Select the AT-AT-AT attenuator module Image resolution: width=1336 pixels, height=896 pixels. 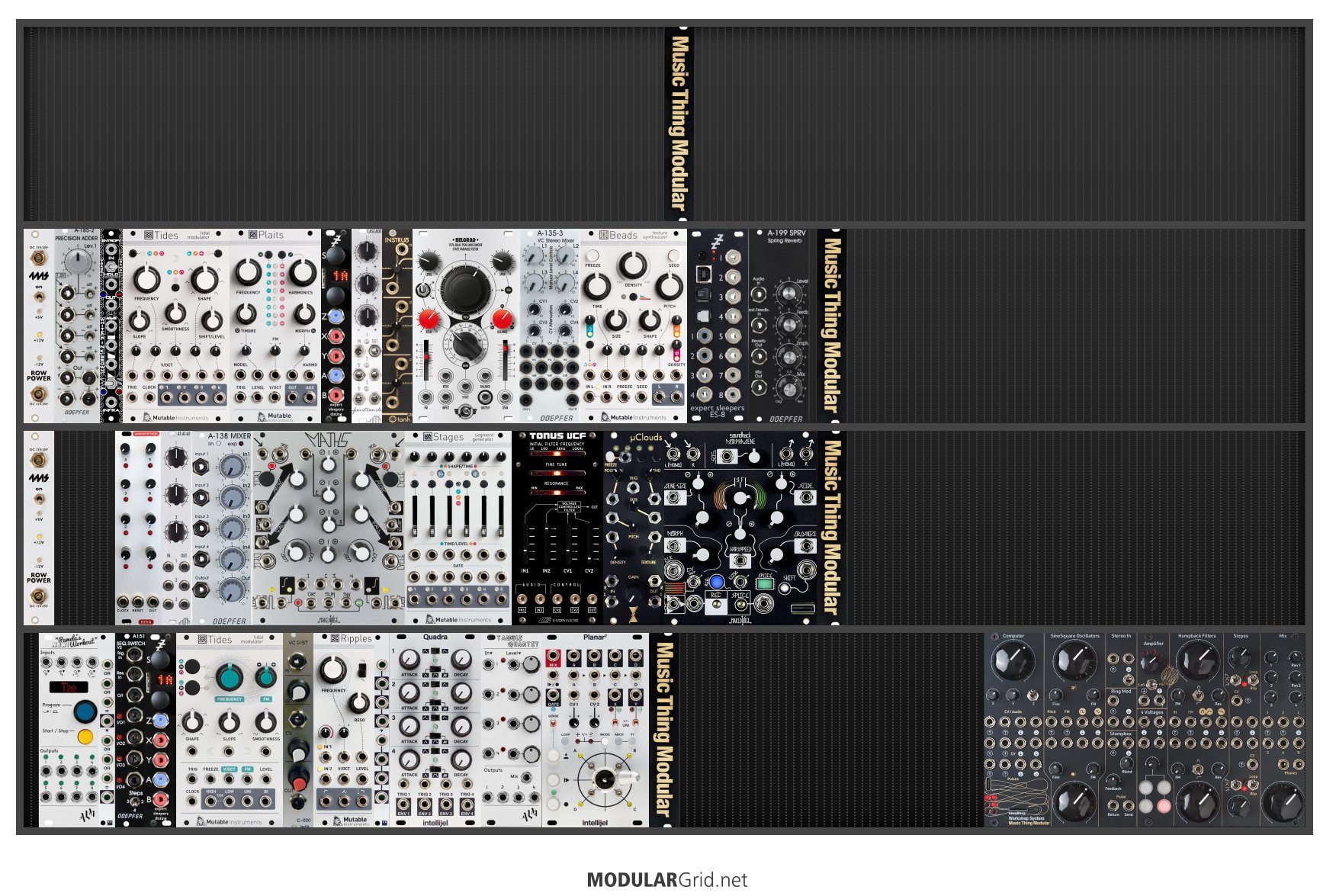176,528
